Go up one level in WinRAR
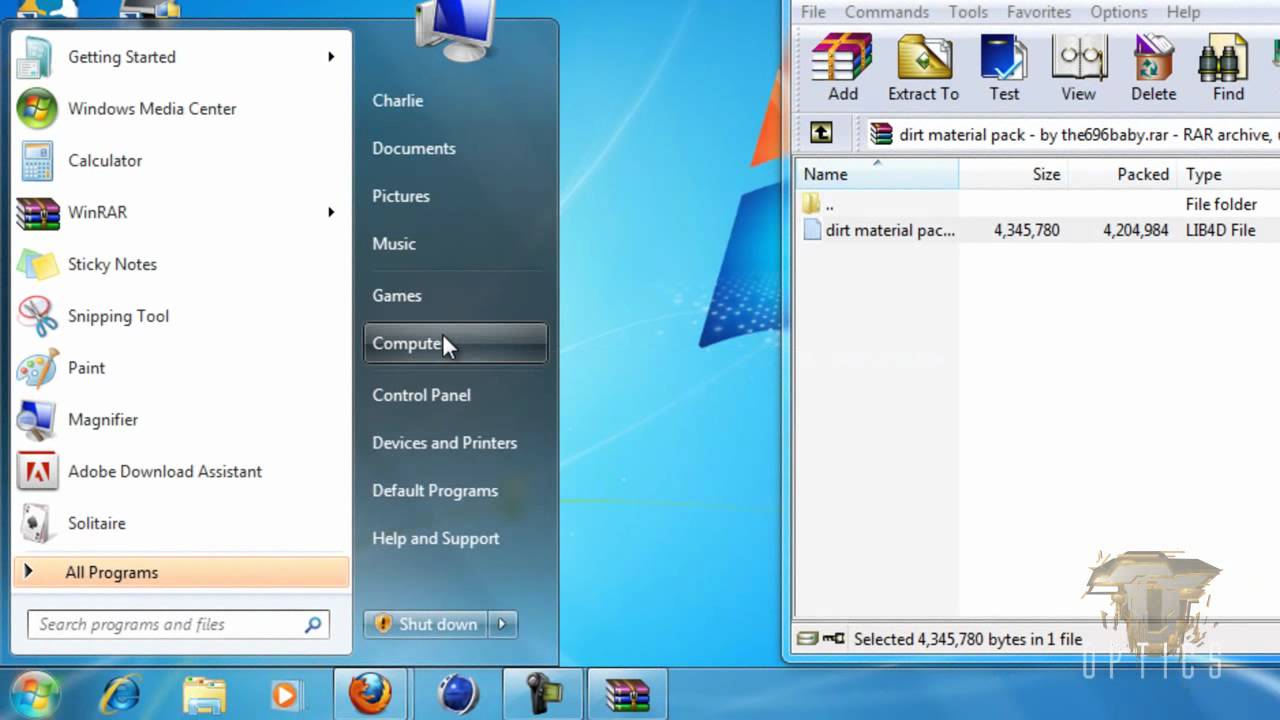 (821, 133)
